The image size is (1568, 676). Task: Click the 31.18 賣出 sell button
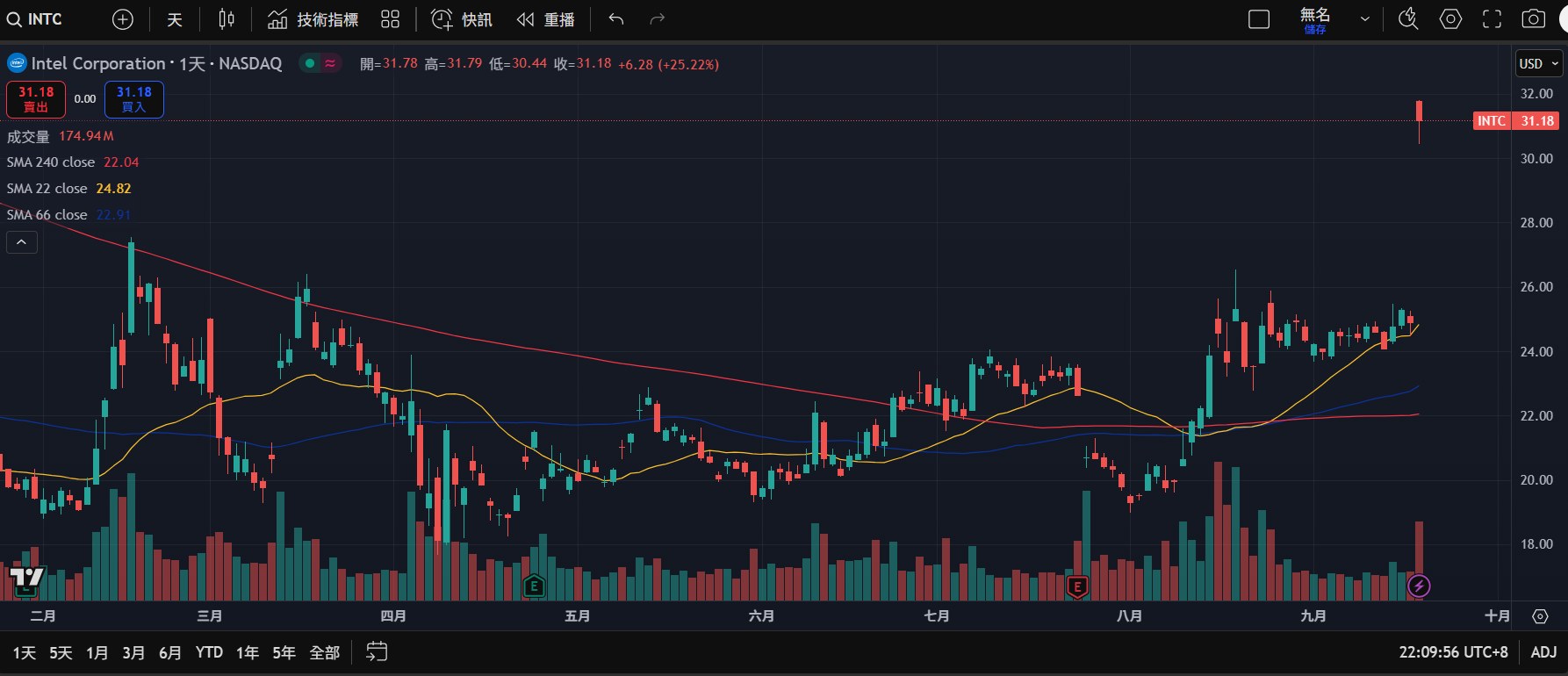coord(36,99)
